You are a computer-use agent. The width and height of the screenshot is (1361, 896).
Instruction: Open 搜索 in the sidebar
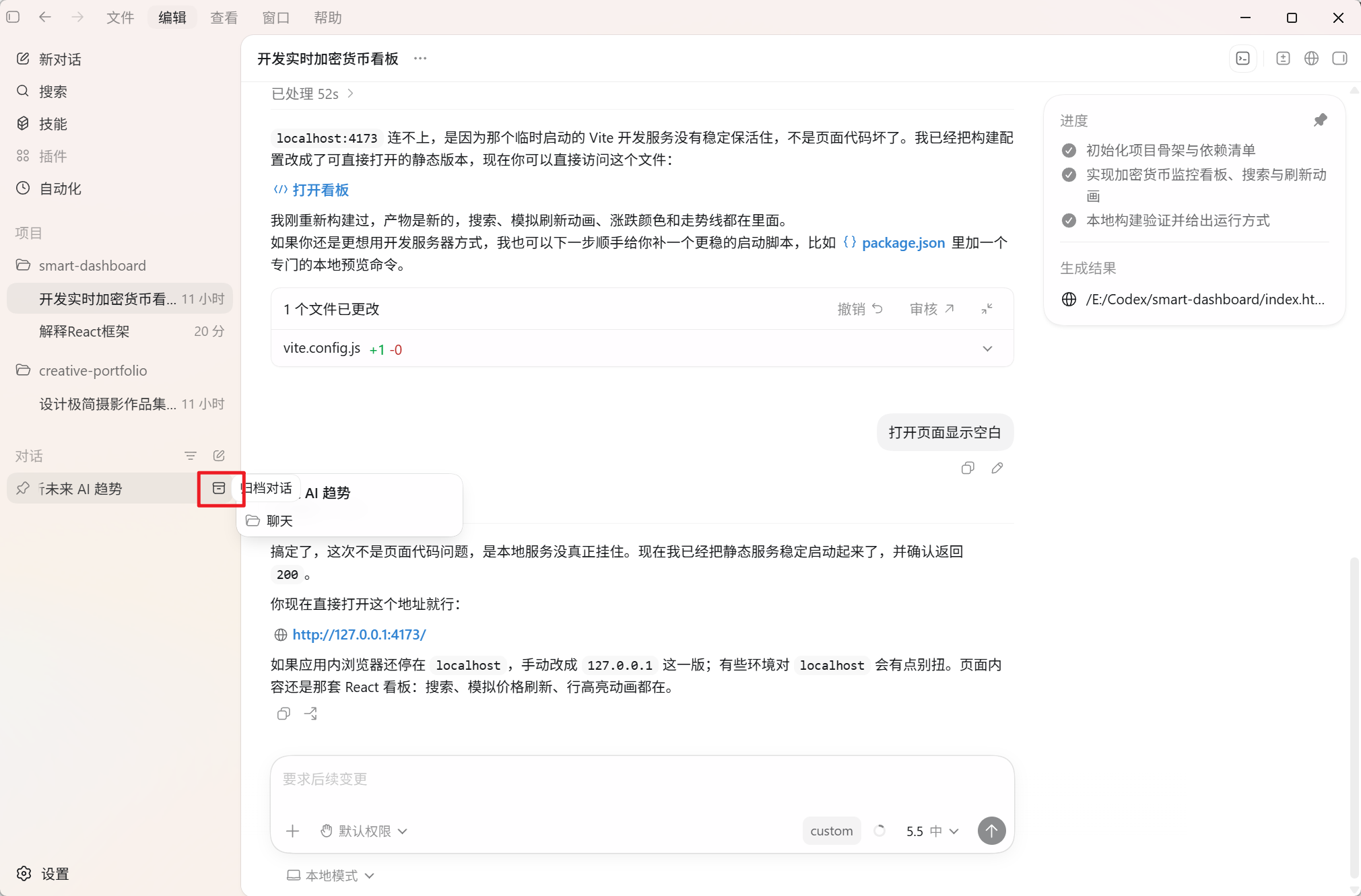[x=120, y=92]
